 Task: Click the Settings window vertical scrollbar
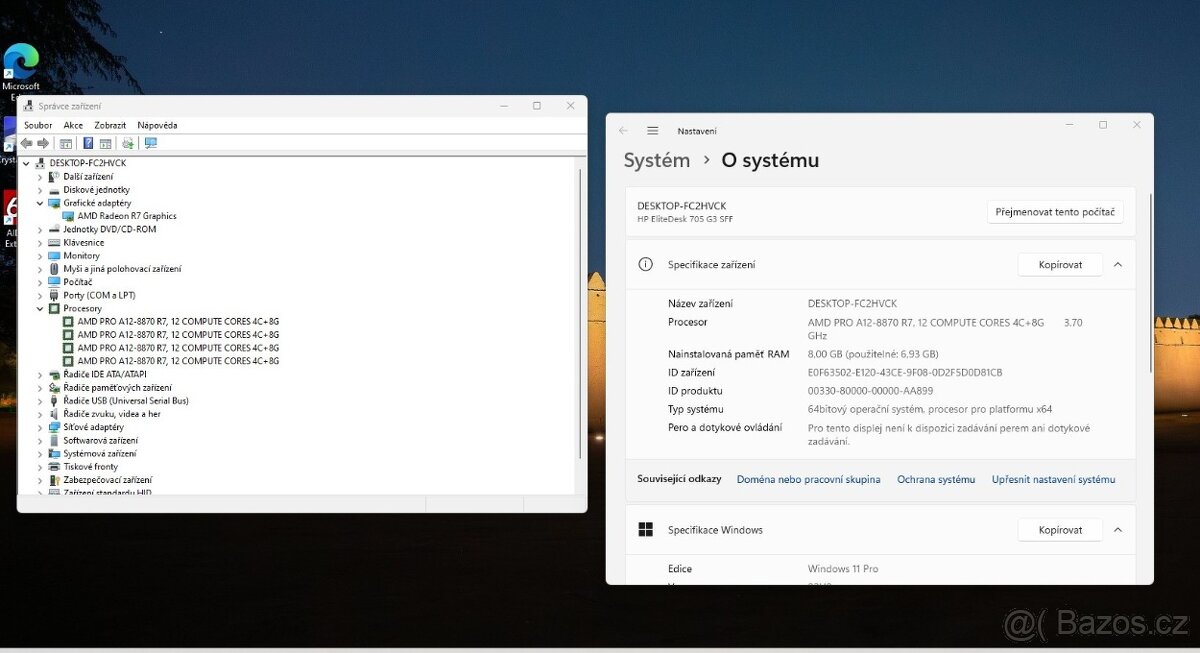point(1150,285)
